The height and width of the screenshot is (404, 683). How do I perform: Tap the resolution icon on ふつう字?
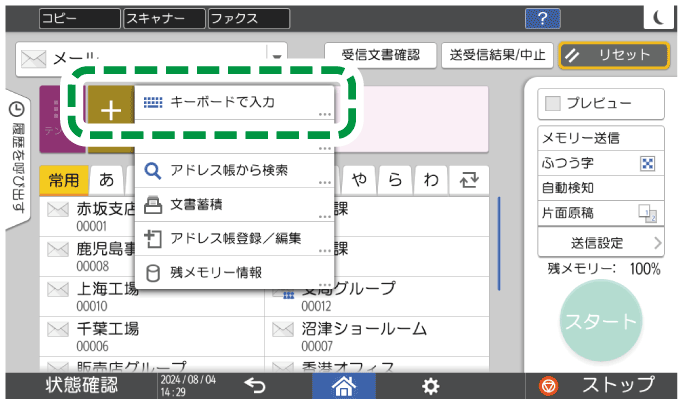(647, 163)
